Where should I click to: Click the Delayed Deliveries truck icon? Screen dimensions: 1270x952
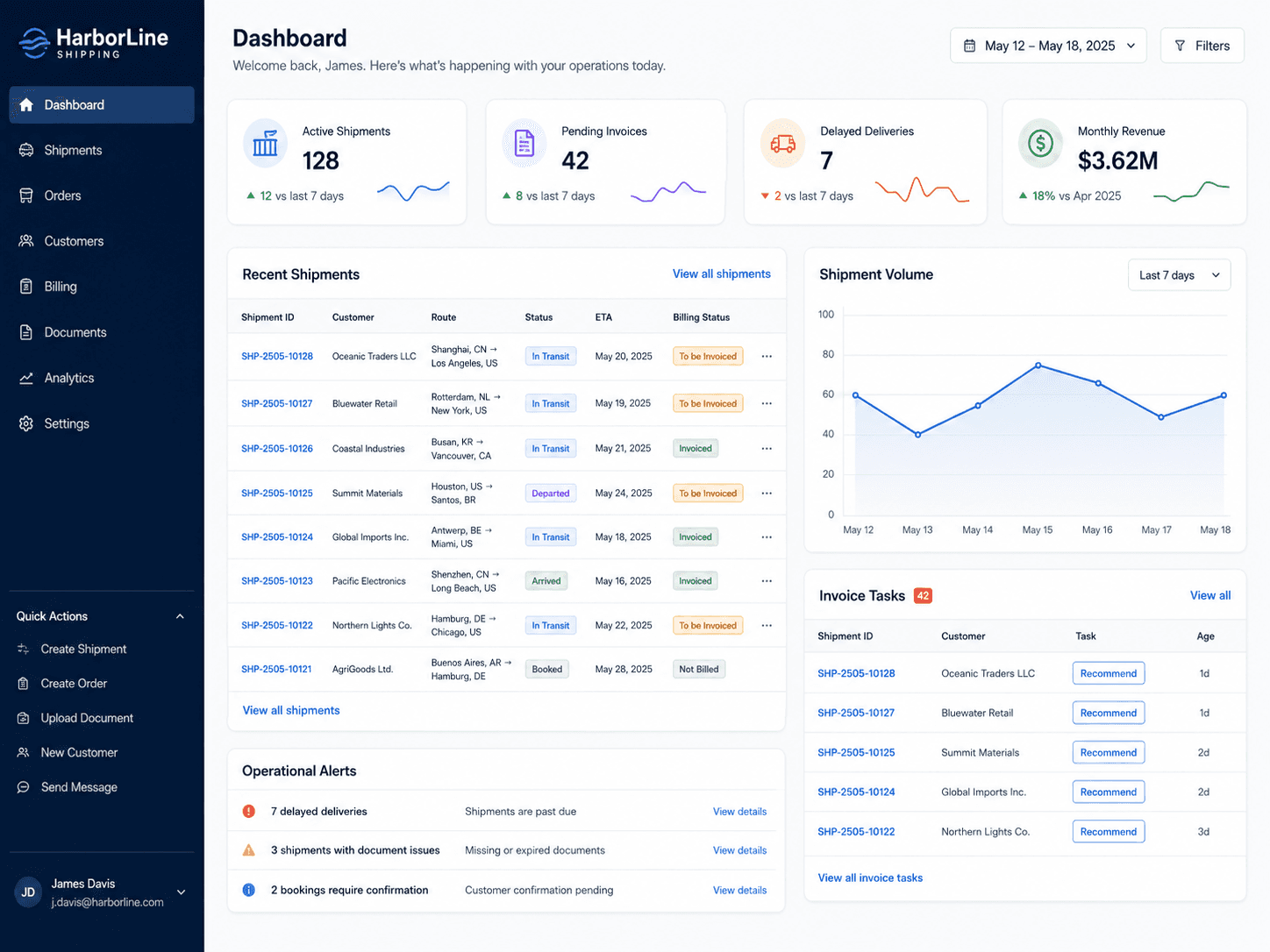pos(783,143)
